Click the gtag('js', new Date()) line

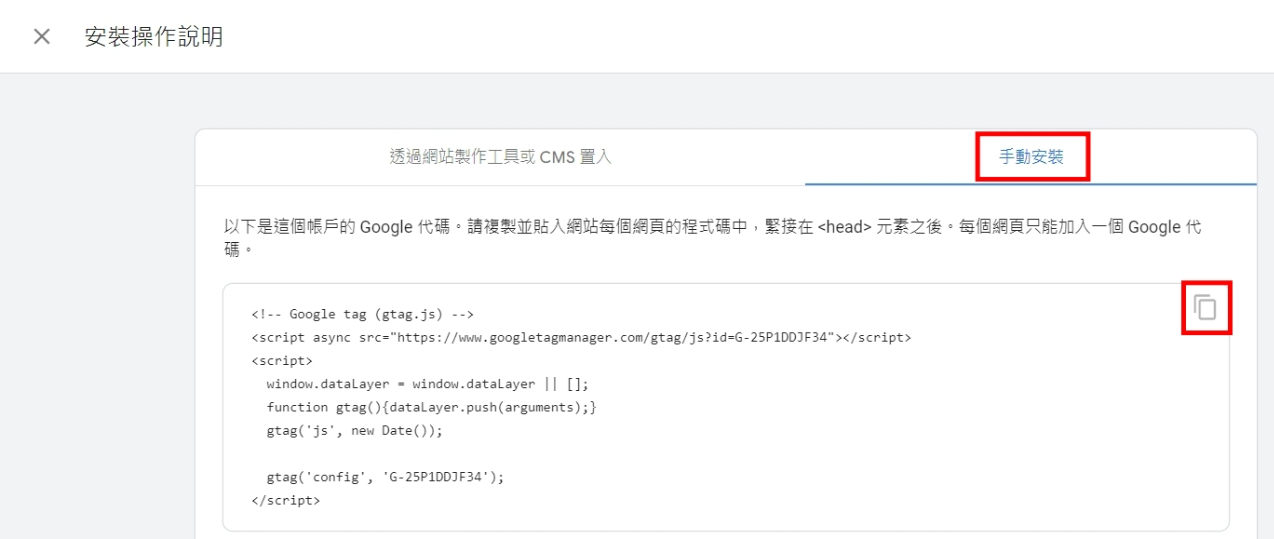[x=354, y=431]
